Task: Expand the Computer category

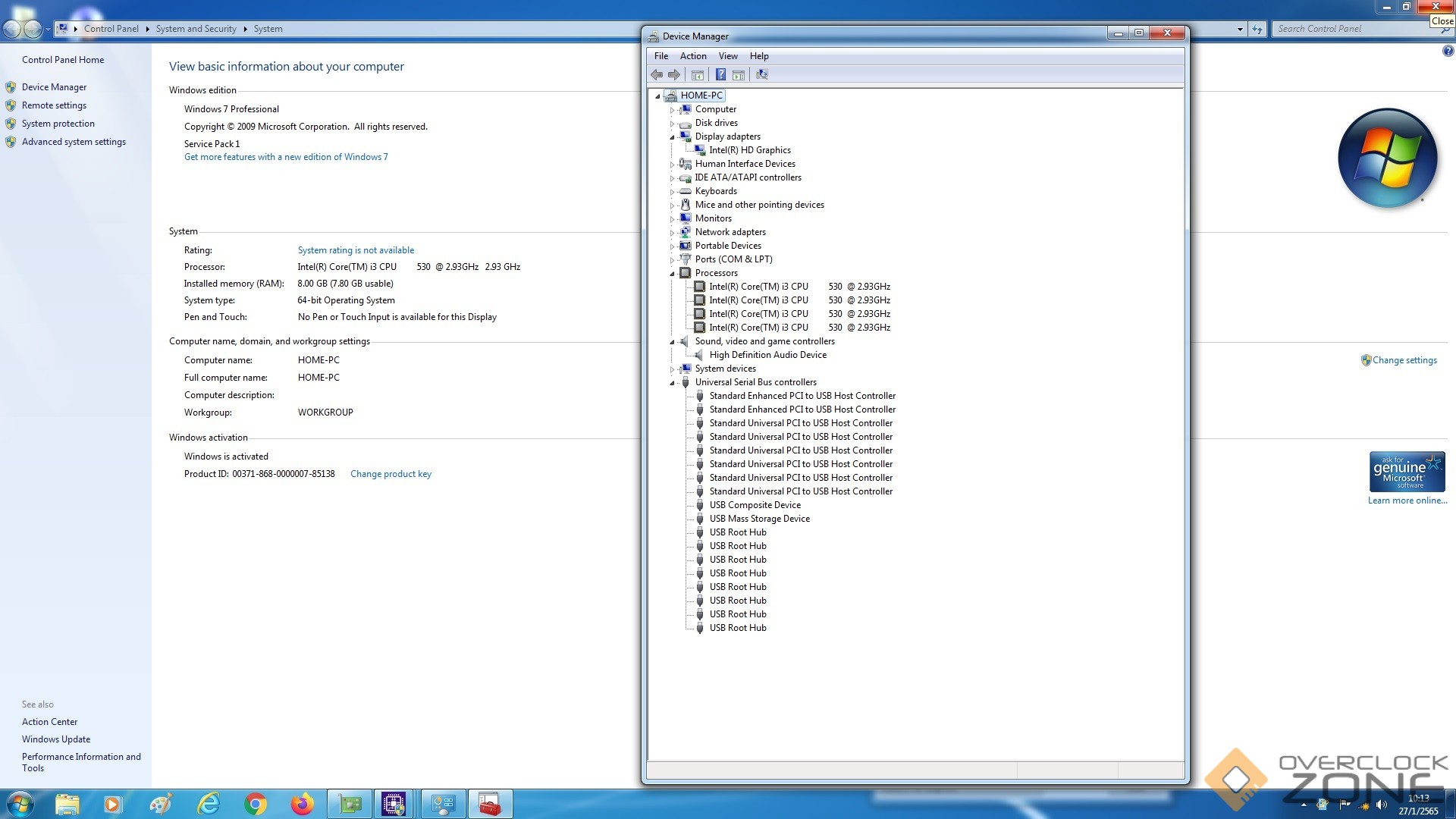Action: click(x=672, y=110)
